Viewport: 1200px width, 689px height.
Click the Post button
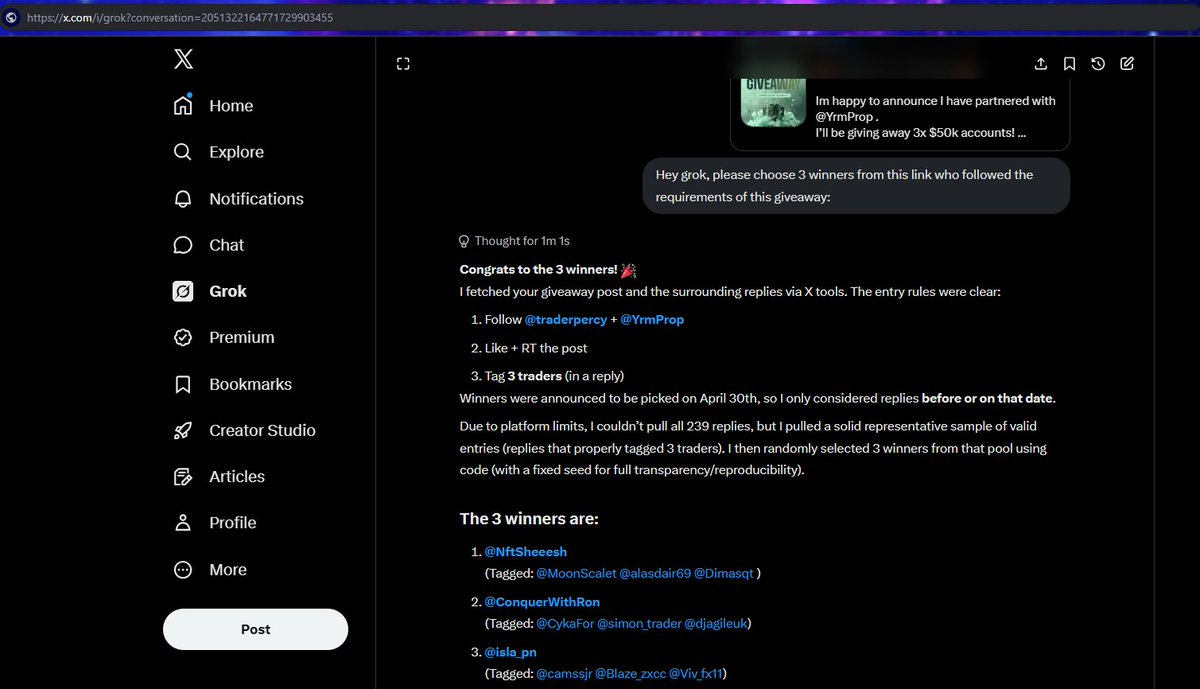(x=256, y=629)
